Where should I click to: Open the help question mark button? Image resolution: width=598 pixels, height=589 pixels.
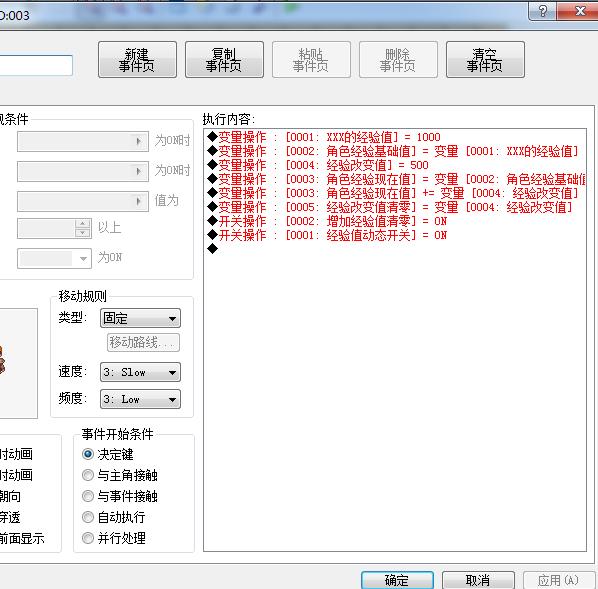[x=543, y=11]
